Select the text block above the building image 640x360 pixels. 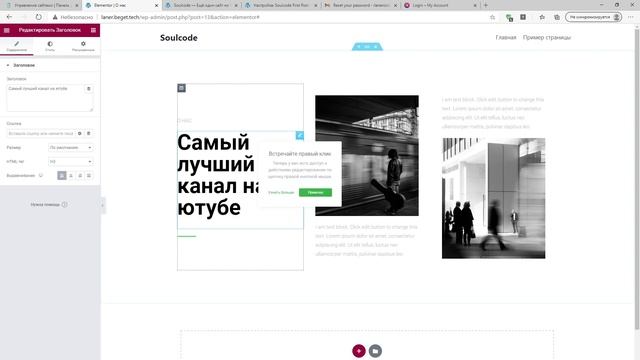tap(493, 113)
